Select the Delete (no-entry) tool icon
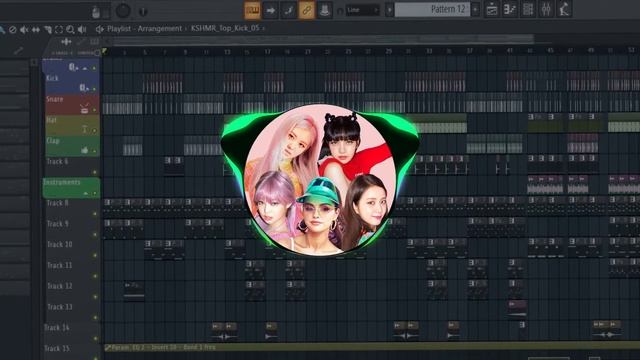 (13, 29)
